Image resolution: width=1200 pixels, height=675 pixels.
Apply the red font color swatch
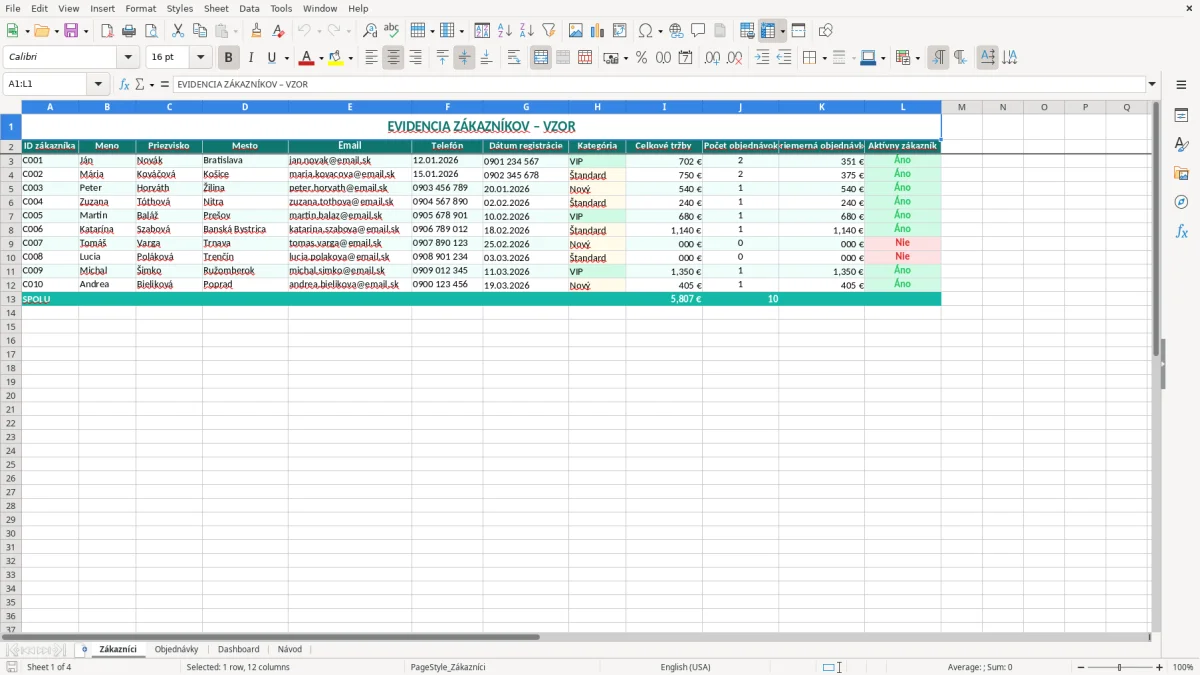click(x=307, y=58)
